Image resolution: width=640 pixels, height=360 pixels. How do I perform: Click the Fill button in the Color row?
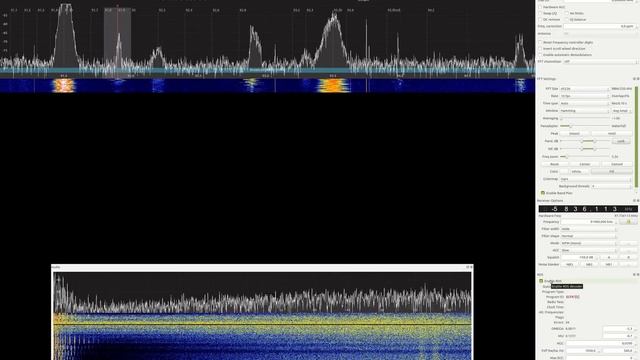click(611, 171)
